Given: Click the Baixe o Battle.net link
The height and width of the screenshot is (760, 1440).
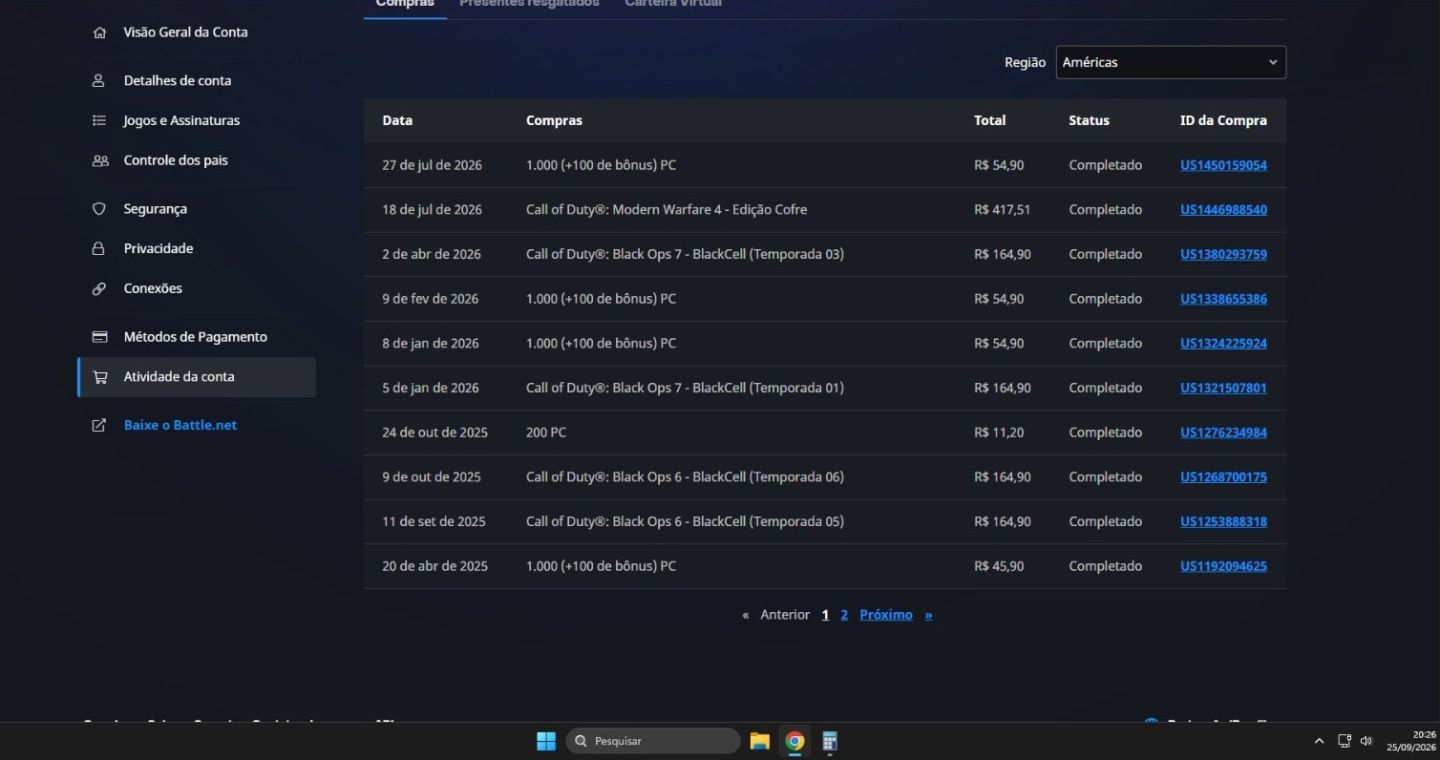Looking at the screenshot, I should [x=180, y=425].
